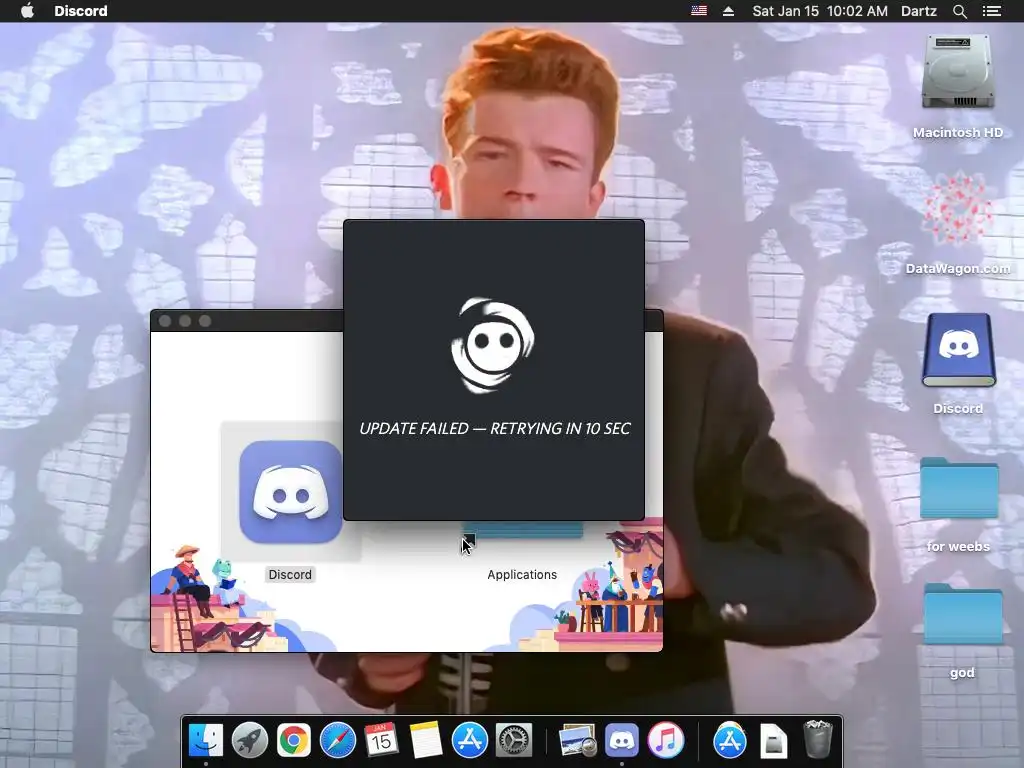Open the Discord menu in menu bar
This screenshot has width=1024, height=768.
click(x=80, y=10)
